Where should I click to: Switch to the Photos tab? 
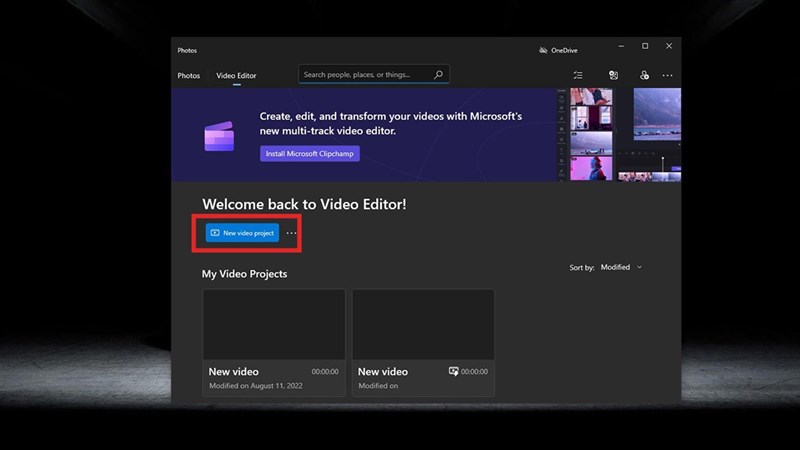click(189, 76)
